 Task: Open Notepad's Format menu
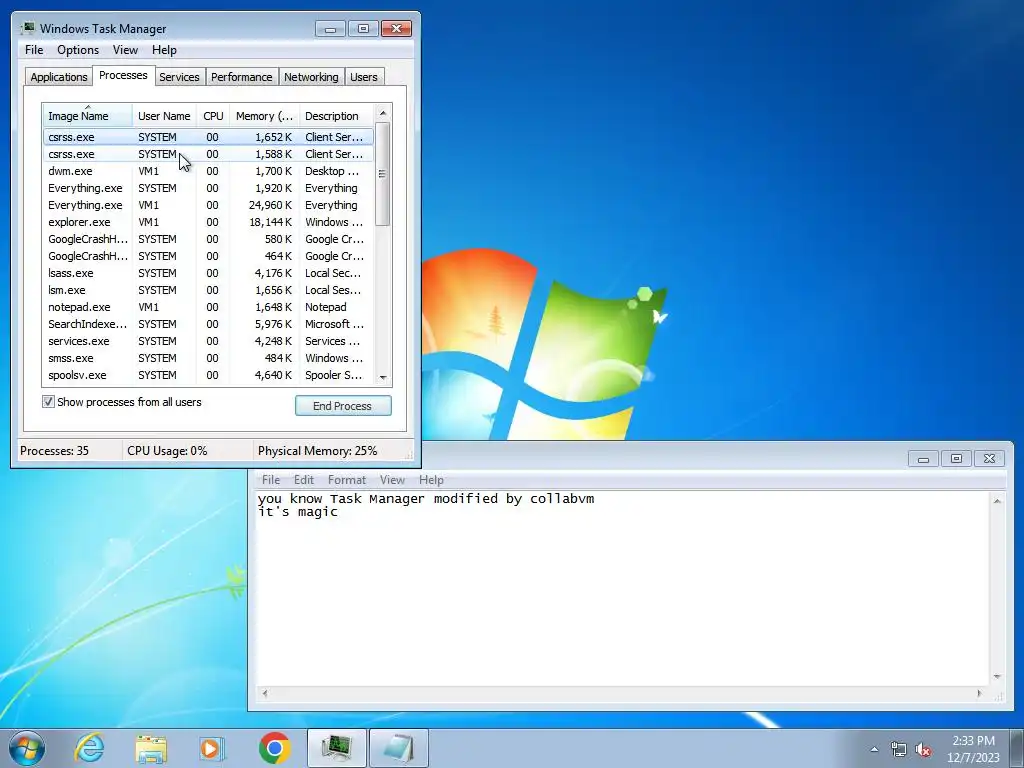click(347, 480)
